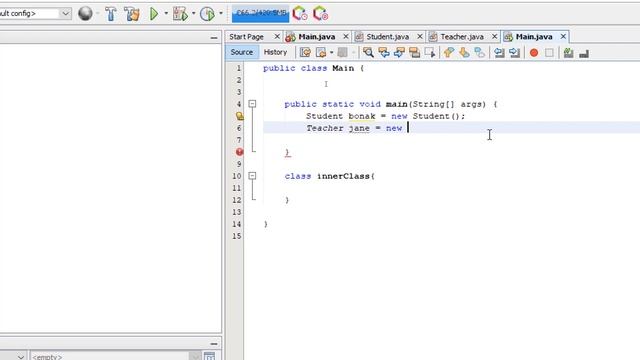The image size is (640, 360).
Task: Click "innerClass" on line 10
Action: pos(343,176)
